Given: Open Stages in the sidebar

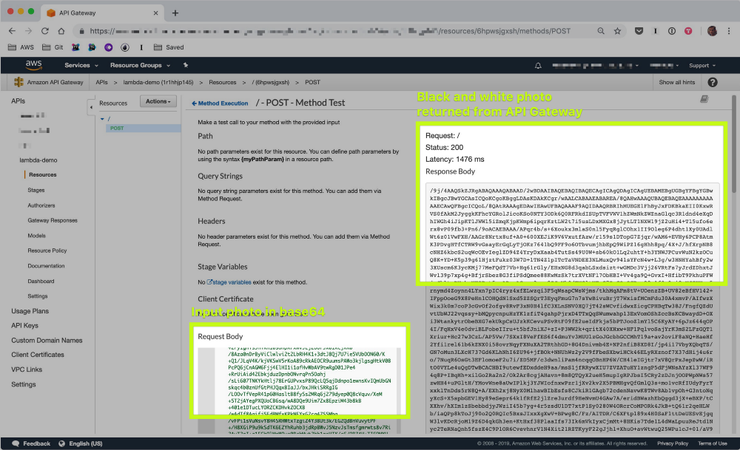Looking at the screenshot, I should click(36, 190).
